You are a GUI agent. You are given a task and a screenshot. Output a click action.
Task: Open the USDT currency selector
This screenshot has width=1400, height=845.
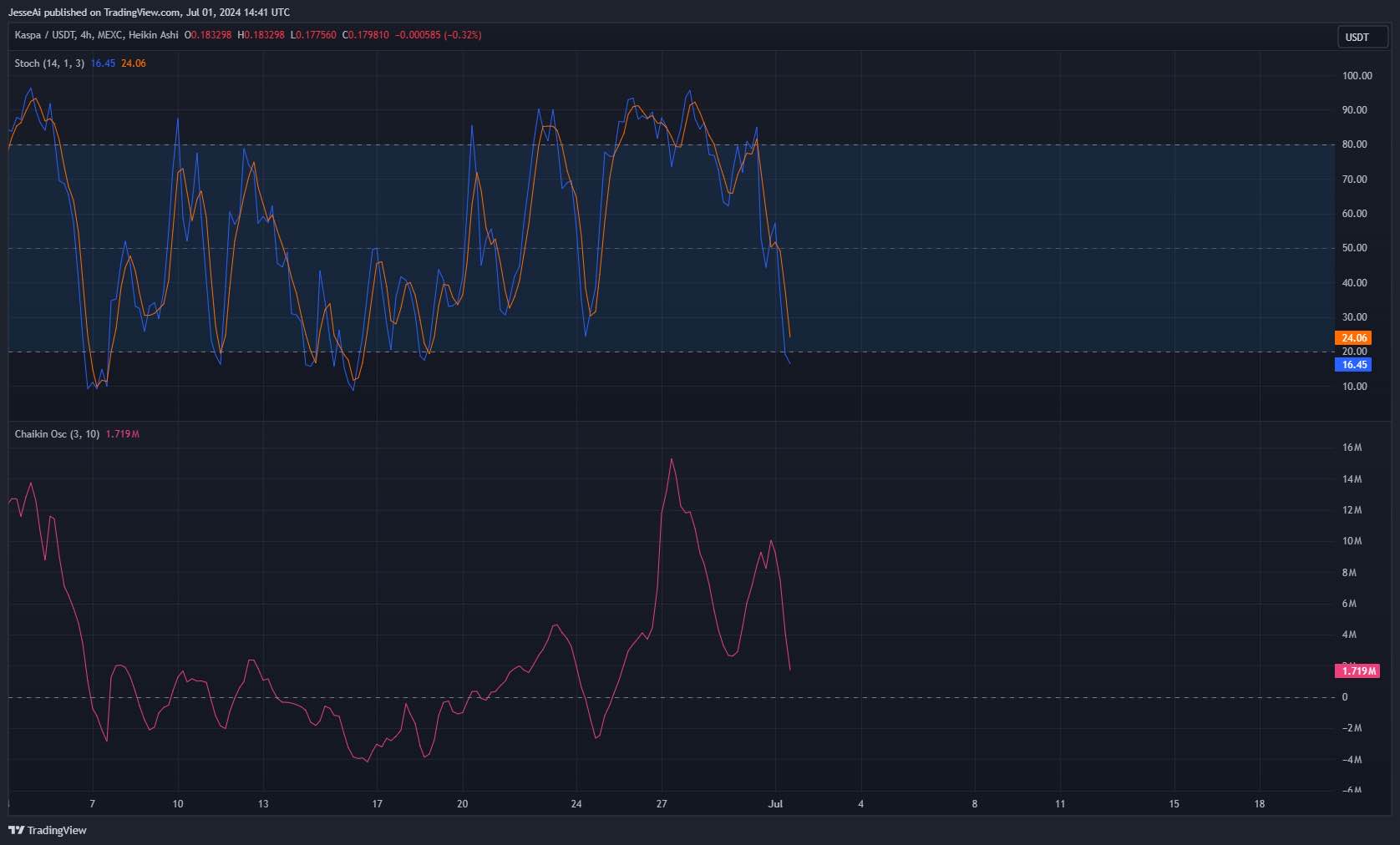[x=1357, y=37]
